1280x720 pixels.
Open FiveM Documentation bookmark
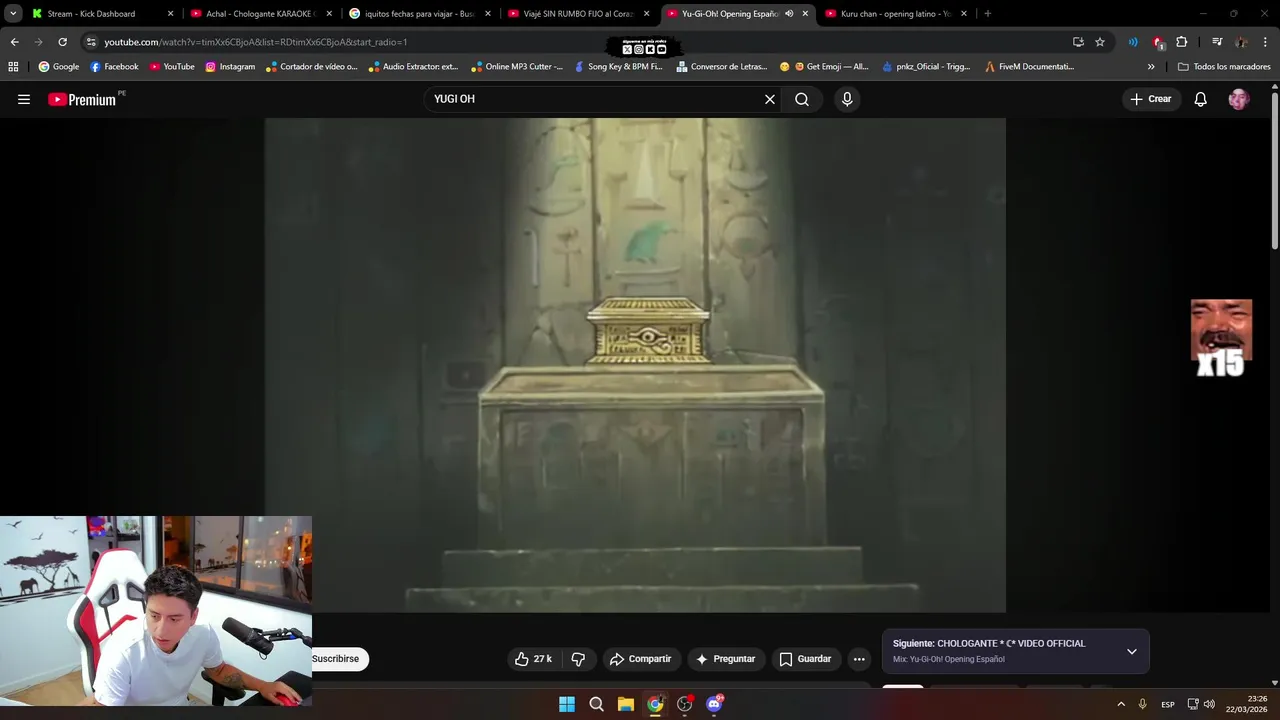pyautogui.click(x=1029, y=67)
